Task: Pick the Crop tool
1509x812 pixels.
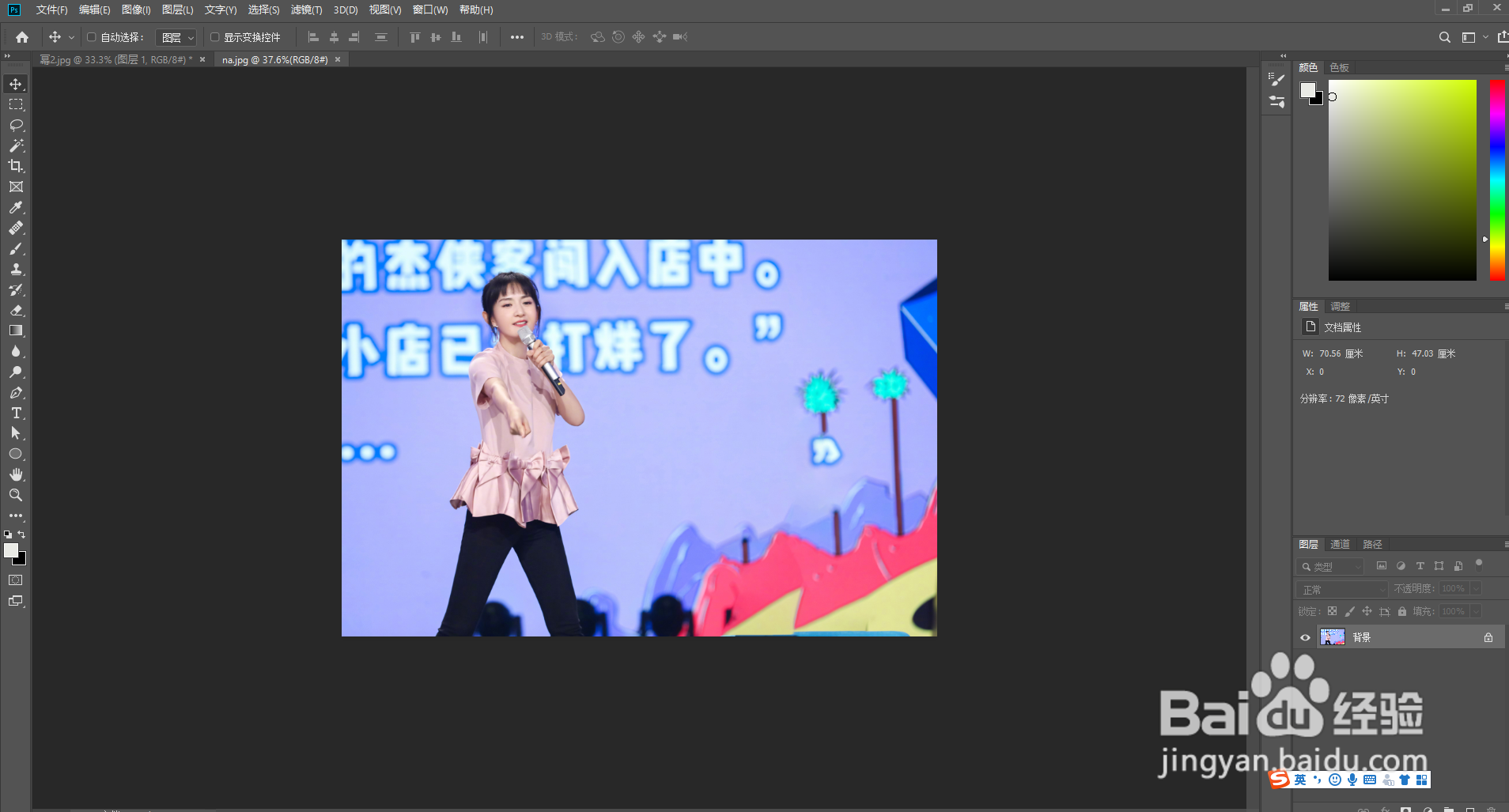Action: (16, 166)
